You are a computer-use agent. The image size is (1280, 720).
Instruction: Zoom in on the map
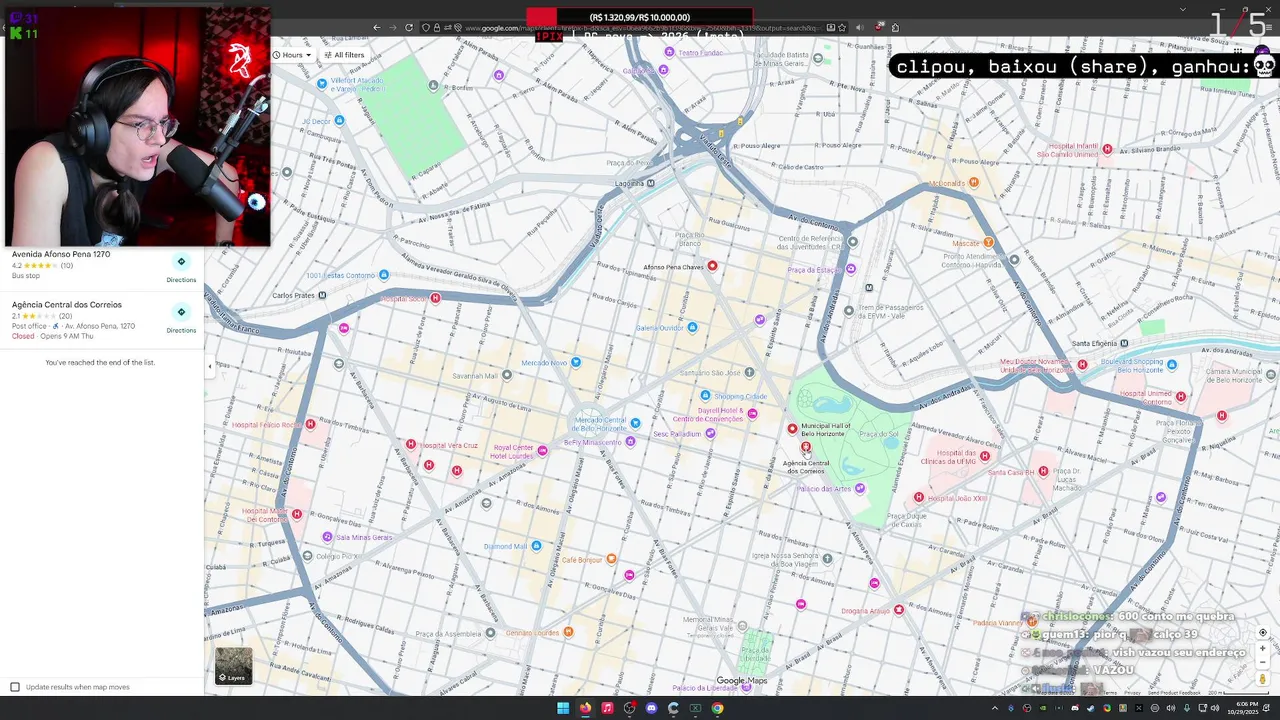click(x=1262, y=648)
